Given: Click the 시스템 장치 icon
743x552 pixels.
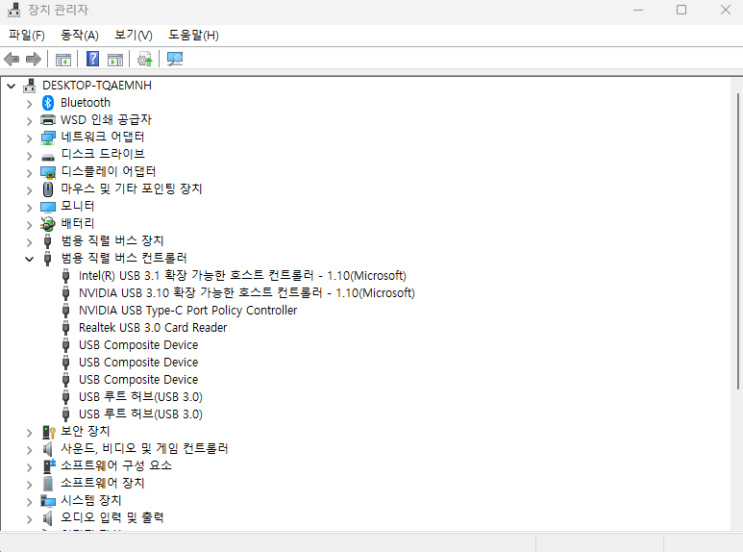Looking at the screenshot, I should [x=48, y=500].
